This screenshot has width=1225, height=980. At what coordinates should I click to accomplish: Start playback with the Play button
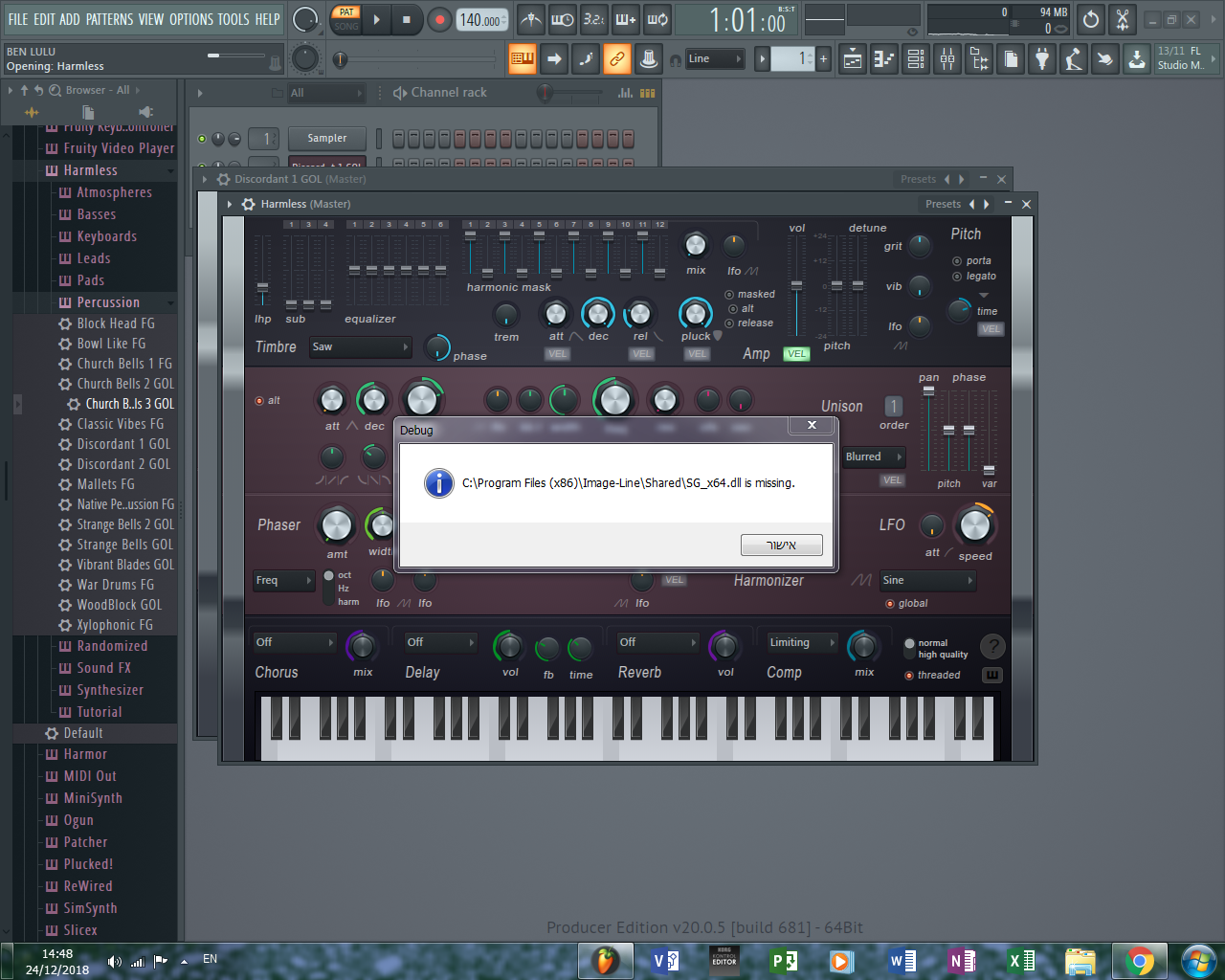pos(376,19)
